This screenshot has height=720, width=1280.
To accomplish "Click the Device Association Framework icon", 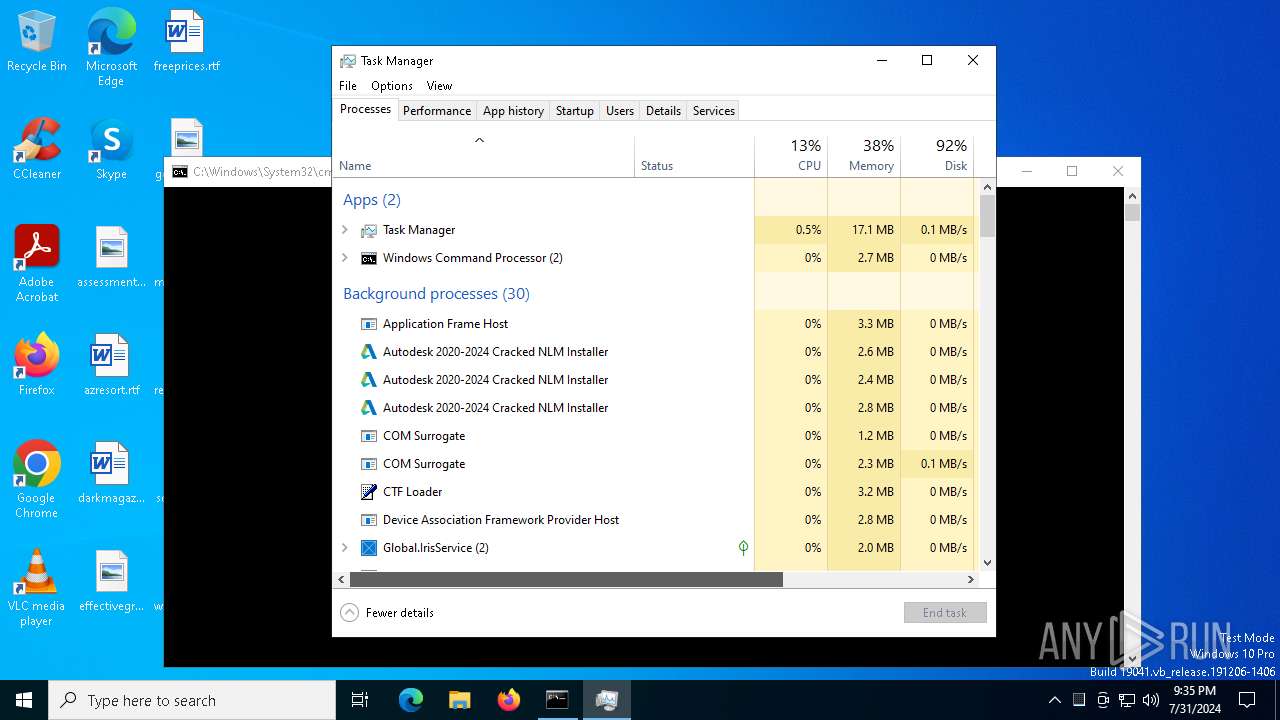I will [369, 520].
